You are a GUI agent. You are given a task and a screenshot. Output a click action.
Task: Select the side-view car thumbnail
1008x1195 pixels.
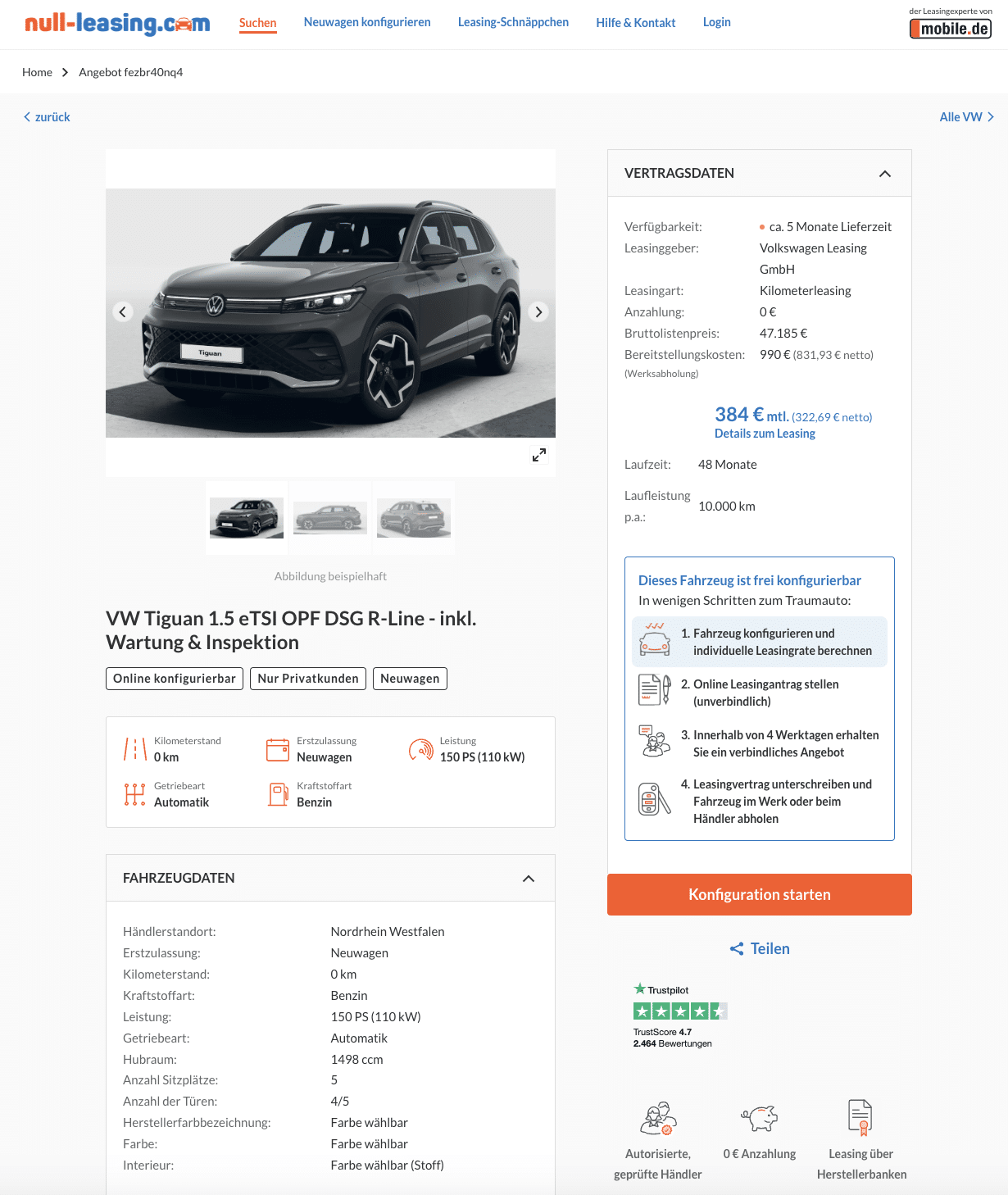pyautogui.click(x=330, y=518)
